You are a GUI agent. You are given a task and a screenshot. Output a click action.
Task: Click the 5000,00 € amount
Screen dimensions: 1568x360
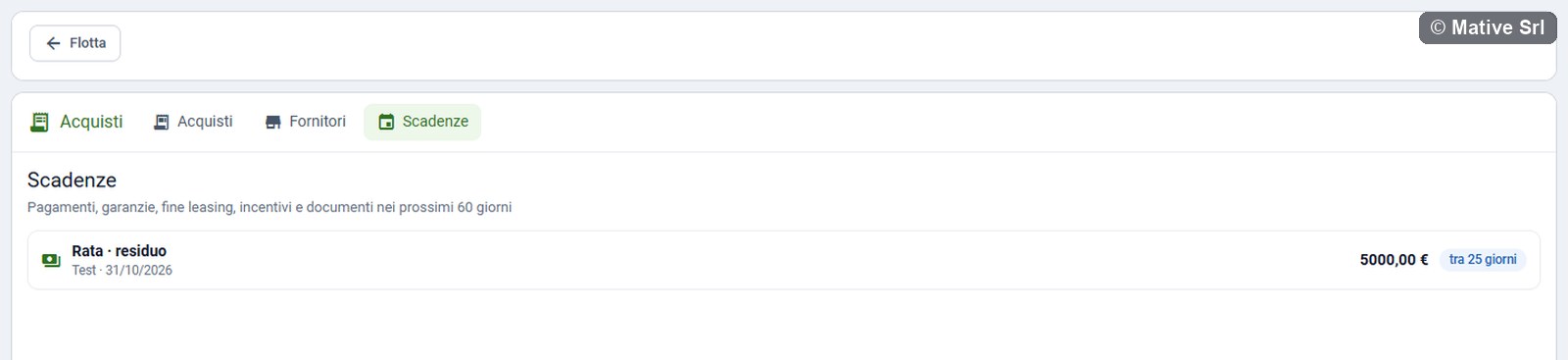coord(1394,260)
